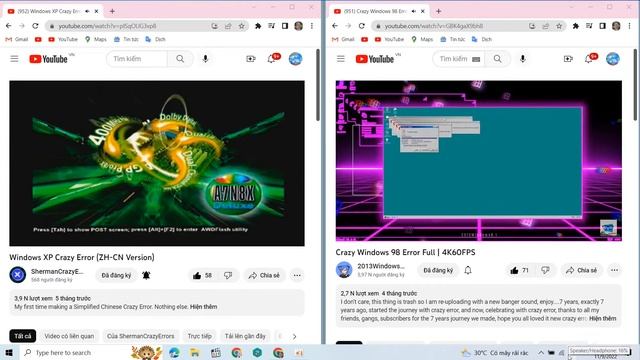640x360 pixels.
Task: Open Windows Start menu
Action: (9, 353)
